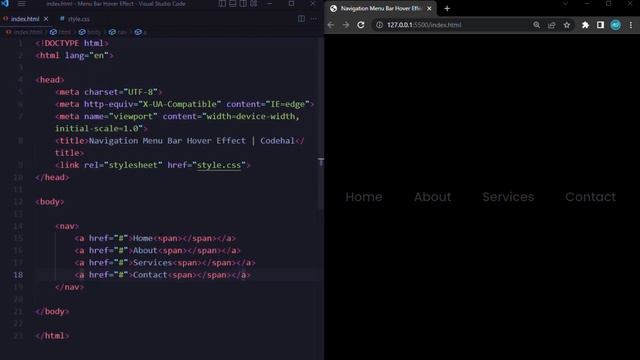Toggle secondary side bar layout icon
Viewport: 640px width, 360px height.
pos(243,4)
